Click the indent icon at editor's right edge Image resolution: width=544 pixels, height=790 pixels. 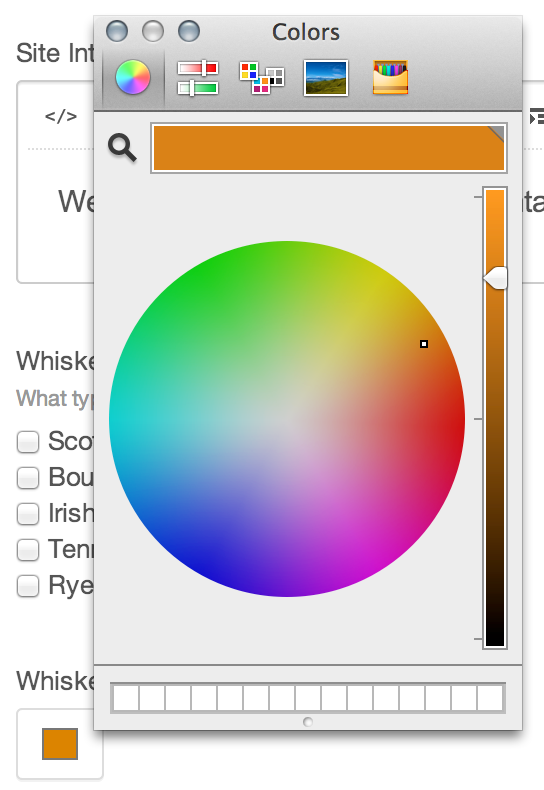tap(537, 116)
